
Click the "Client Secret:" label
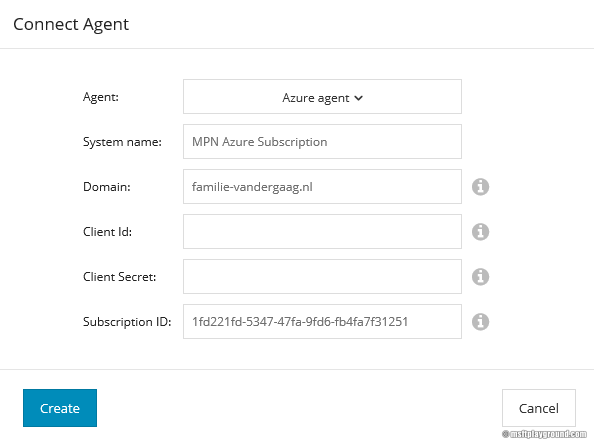[x=120, y=277]
